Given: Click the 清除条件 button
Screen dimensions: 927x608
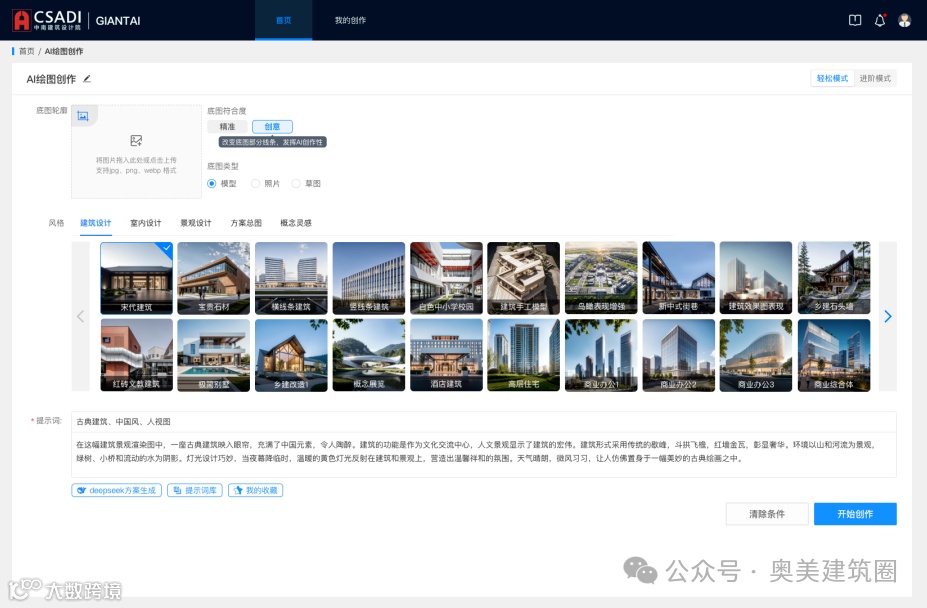Looking at the screenshot, I should 767,514.
